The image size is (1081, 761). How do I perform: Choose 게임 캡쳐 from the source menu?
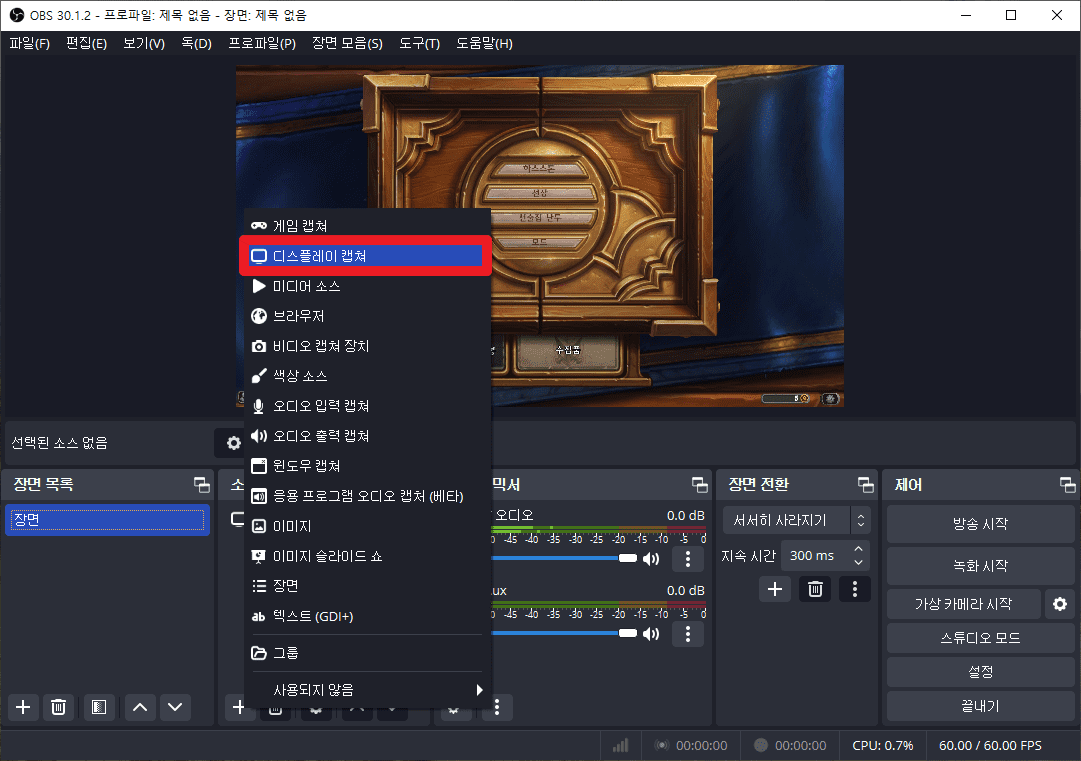pyautogui.click(x=366, y=226)
